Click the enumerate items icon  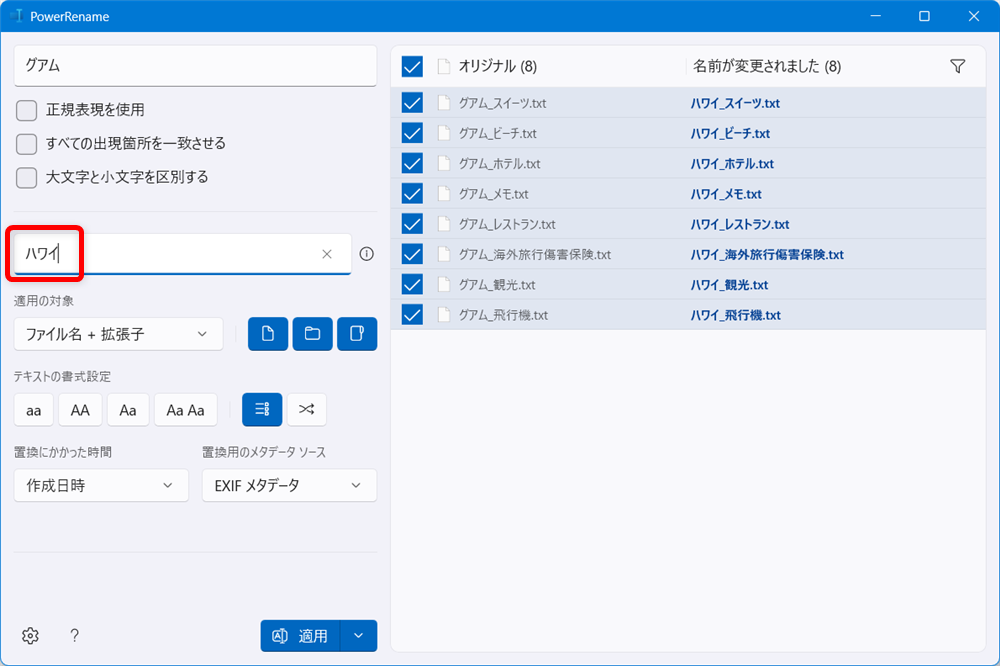tap(261, 409)
